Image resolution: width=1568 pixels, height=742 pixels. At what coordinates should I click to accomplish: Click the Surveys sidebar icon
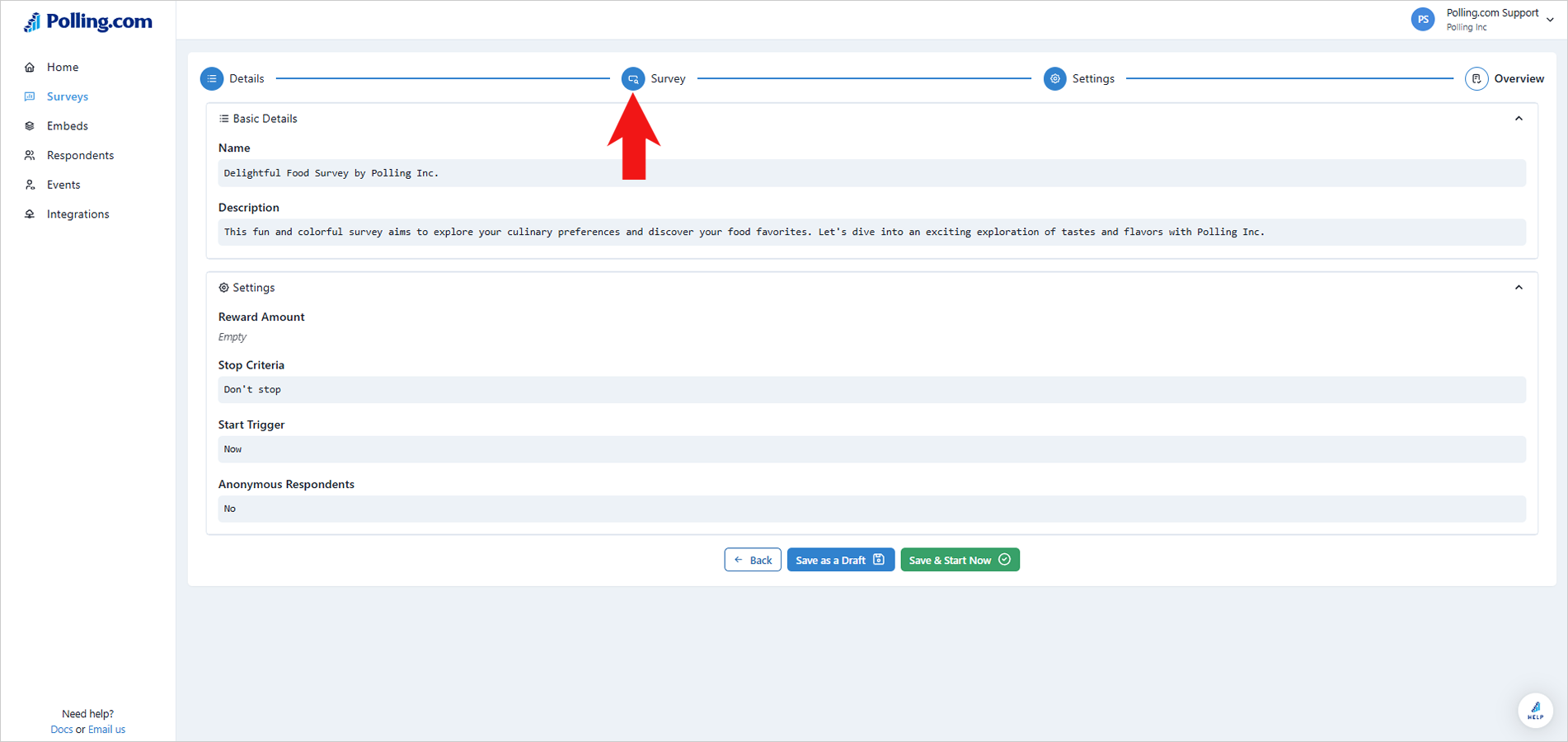pos(30,96)
